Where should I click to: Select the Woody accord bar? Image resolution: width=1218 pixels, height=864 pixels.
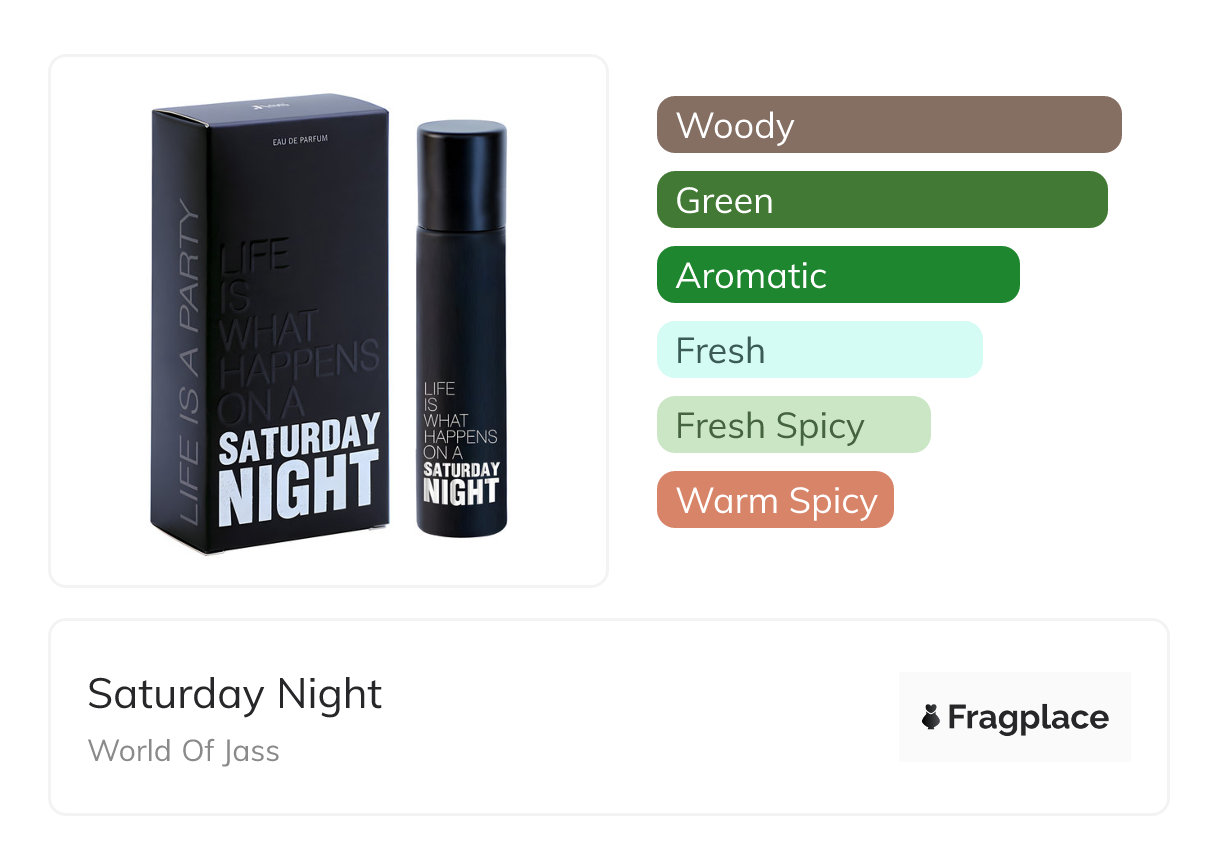(x=889, y=125)
